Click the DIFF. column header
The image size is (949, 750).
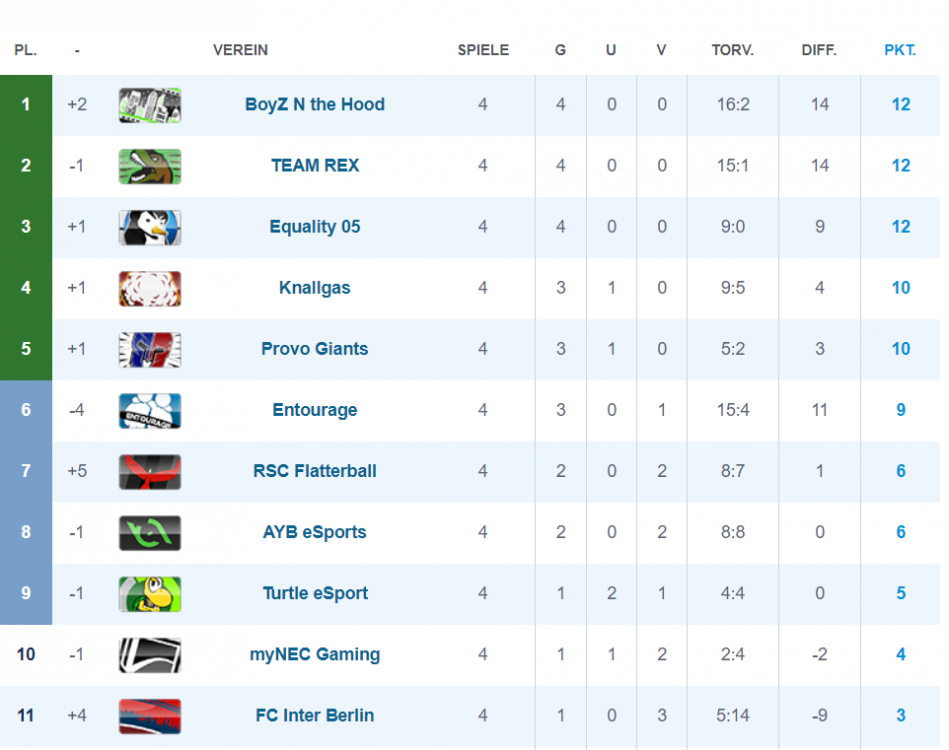(819, 50)
